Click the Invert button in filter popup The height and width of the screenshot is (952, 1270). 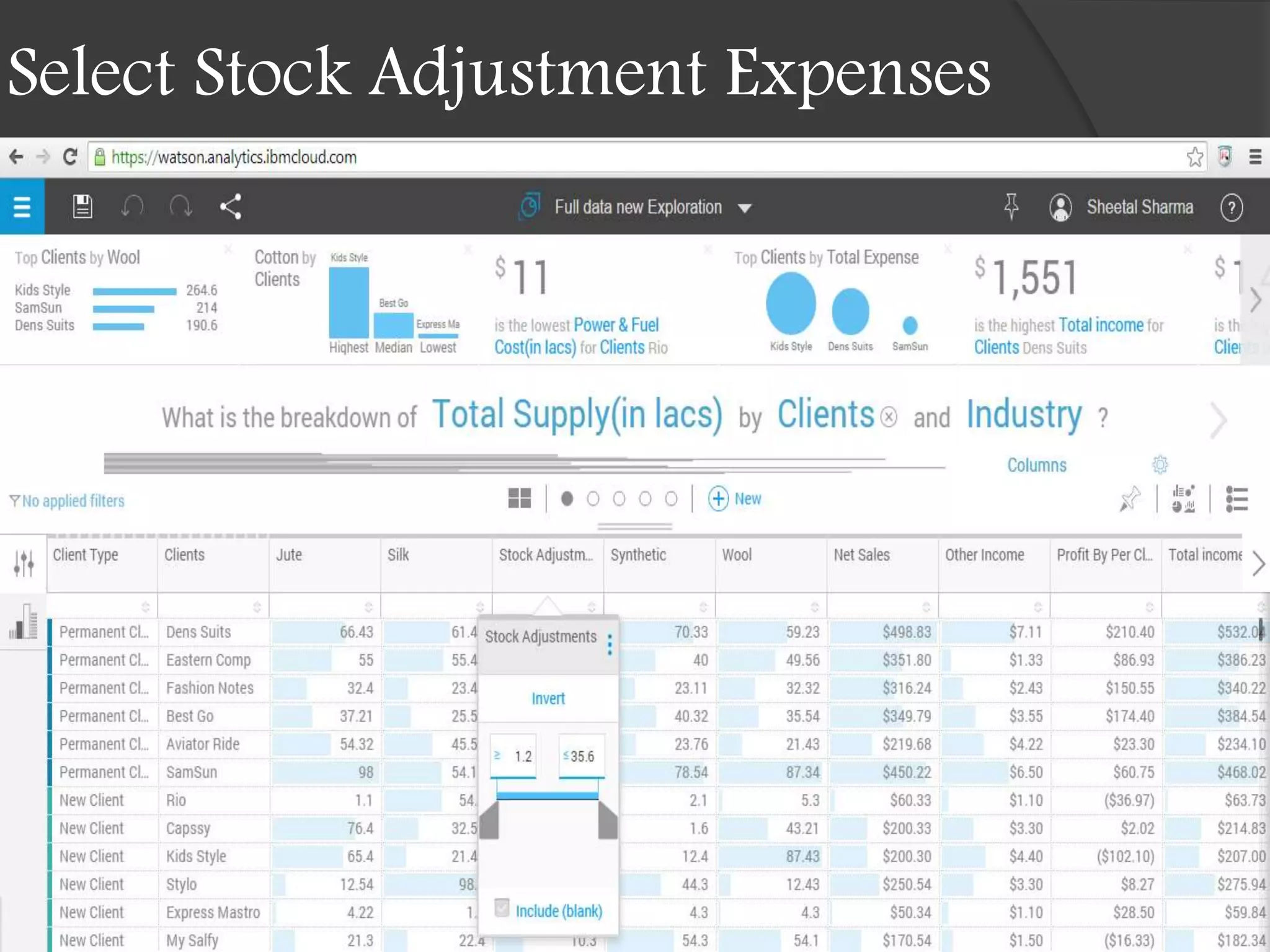(x=548, y=699)
